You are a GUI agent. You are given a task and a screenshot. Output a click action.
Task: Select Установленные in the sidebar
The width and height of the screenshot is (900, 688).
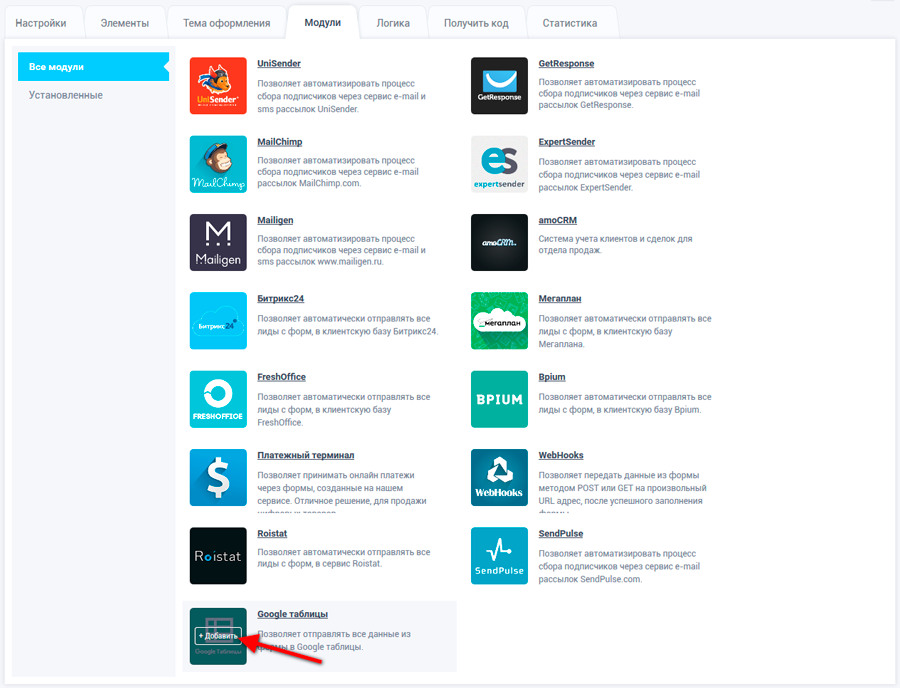[66, 95]
